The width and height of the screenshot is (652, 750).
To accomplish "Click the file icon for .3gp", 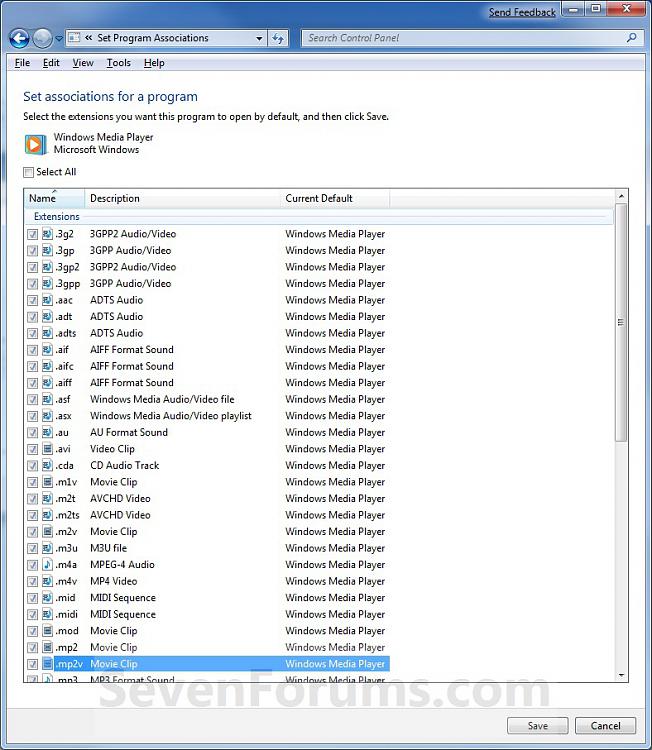I will coord(47,251).
